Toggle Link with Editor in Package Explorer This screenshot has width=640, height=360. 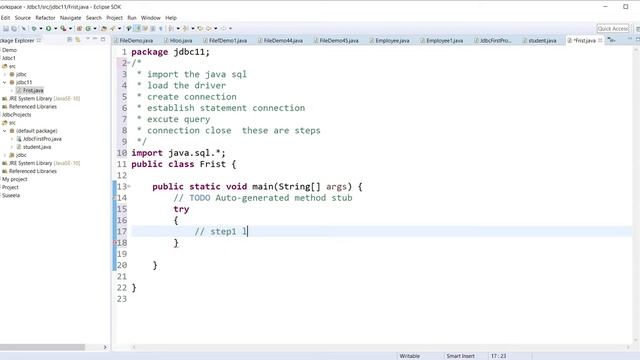[x=78, y=40]
